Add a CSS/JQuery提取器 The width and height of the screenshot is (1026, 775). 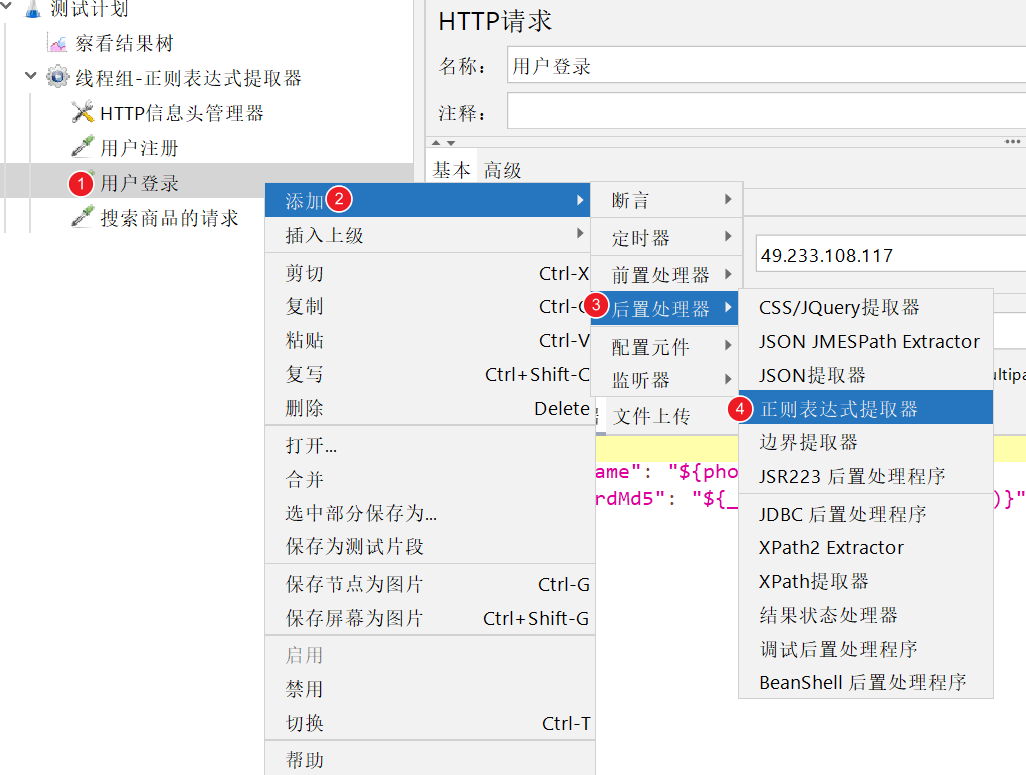point(866,307)
